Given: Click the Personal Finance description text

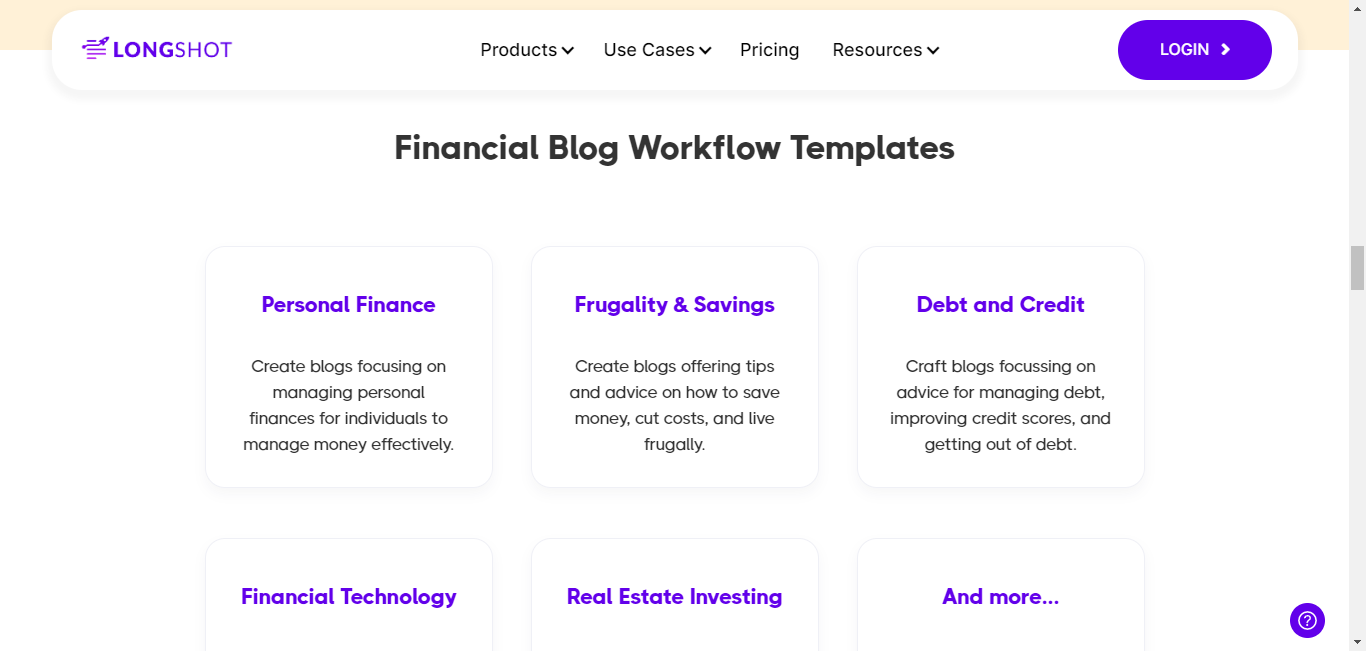Looking at the screenshot, I should click(349, 405).
